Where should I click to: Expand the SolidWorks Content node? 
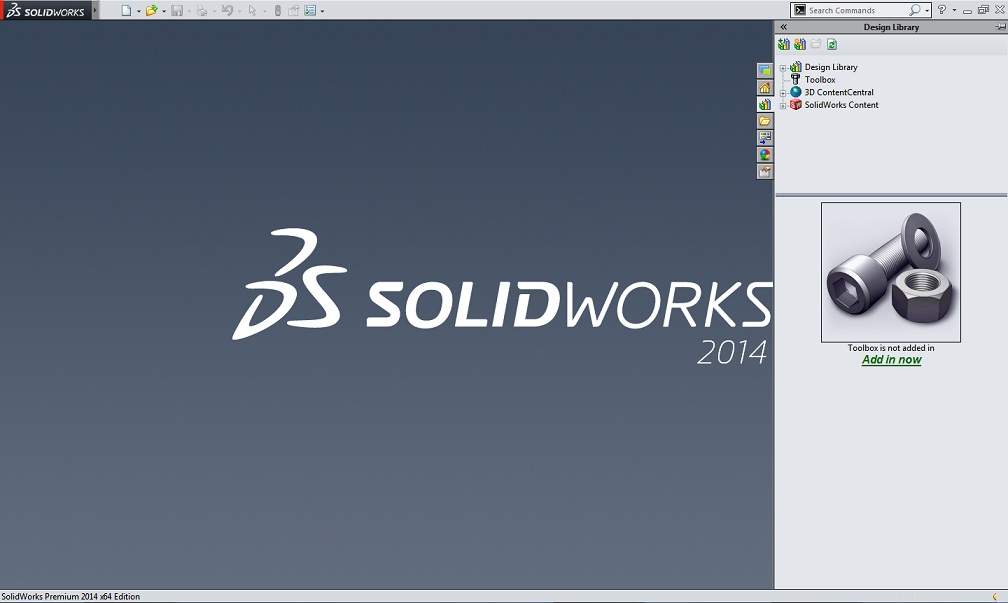coord(783,105)
